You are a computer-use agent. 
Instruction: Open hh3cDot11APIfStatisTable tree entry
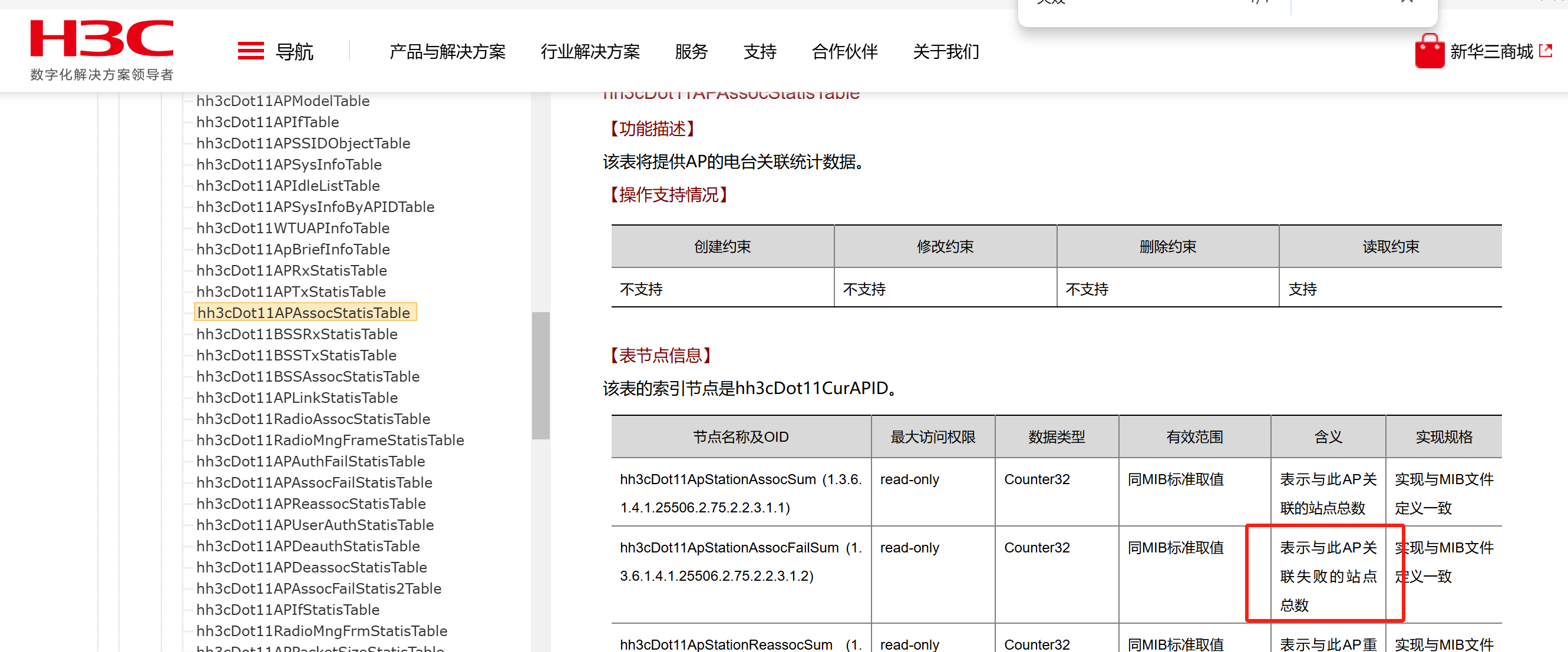[288, 610]
